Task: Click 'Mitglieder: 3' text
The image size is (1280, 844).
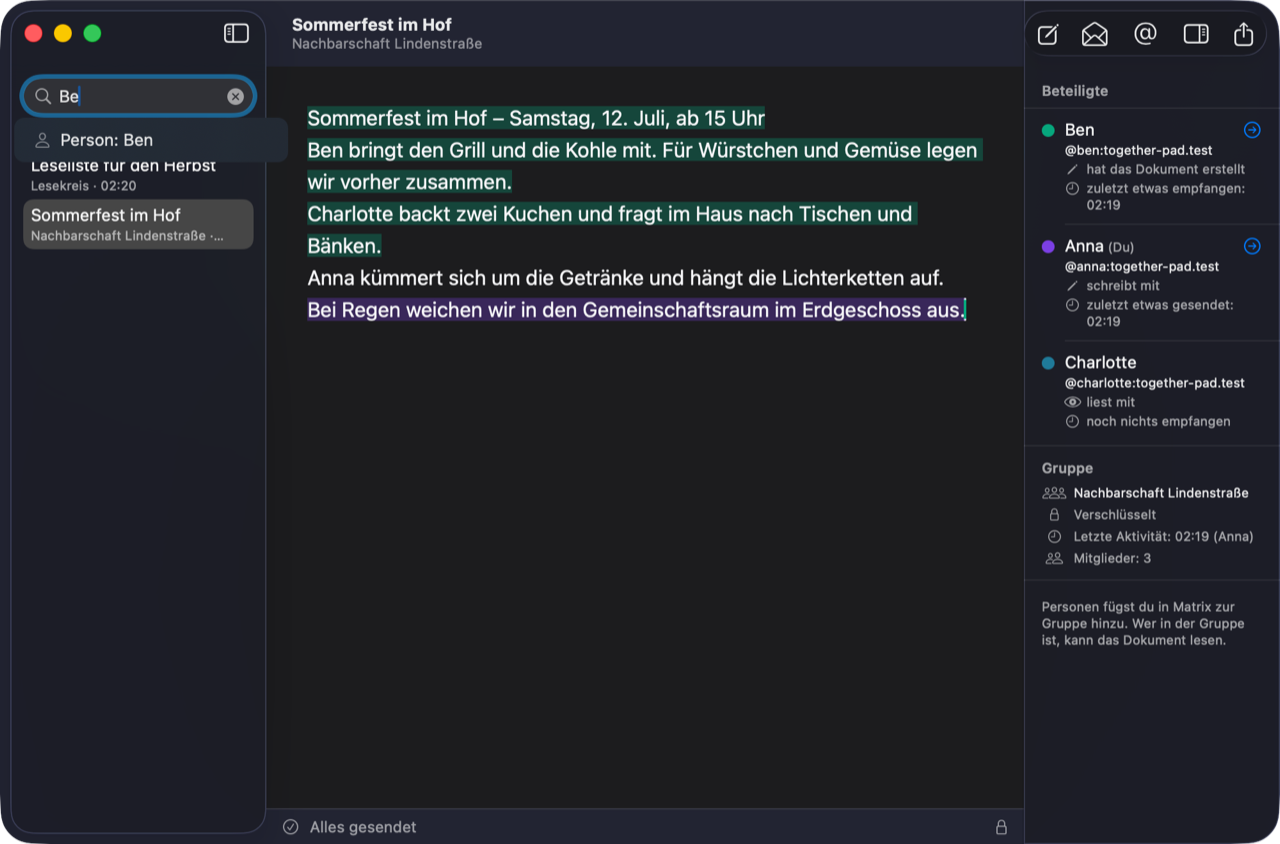Action: tap(1112, 558)
